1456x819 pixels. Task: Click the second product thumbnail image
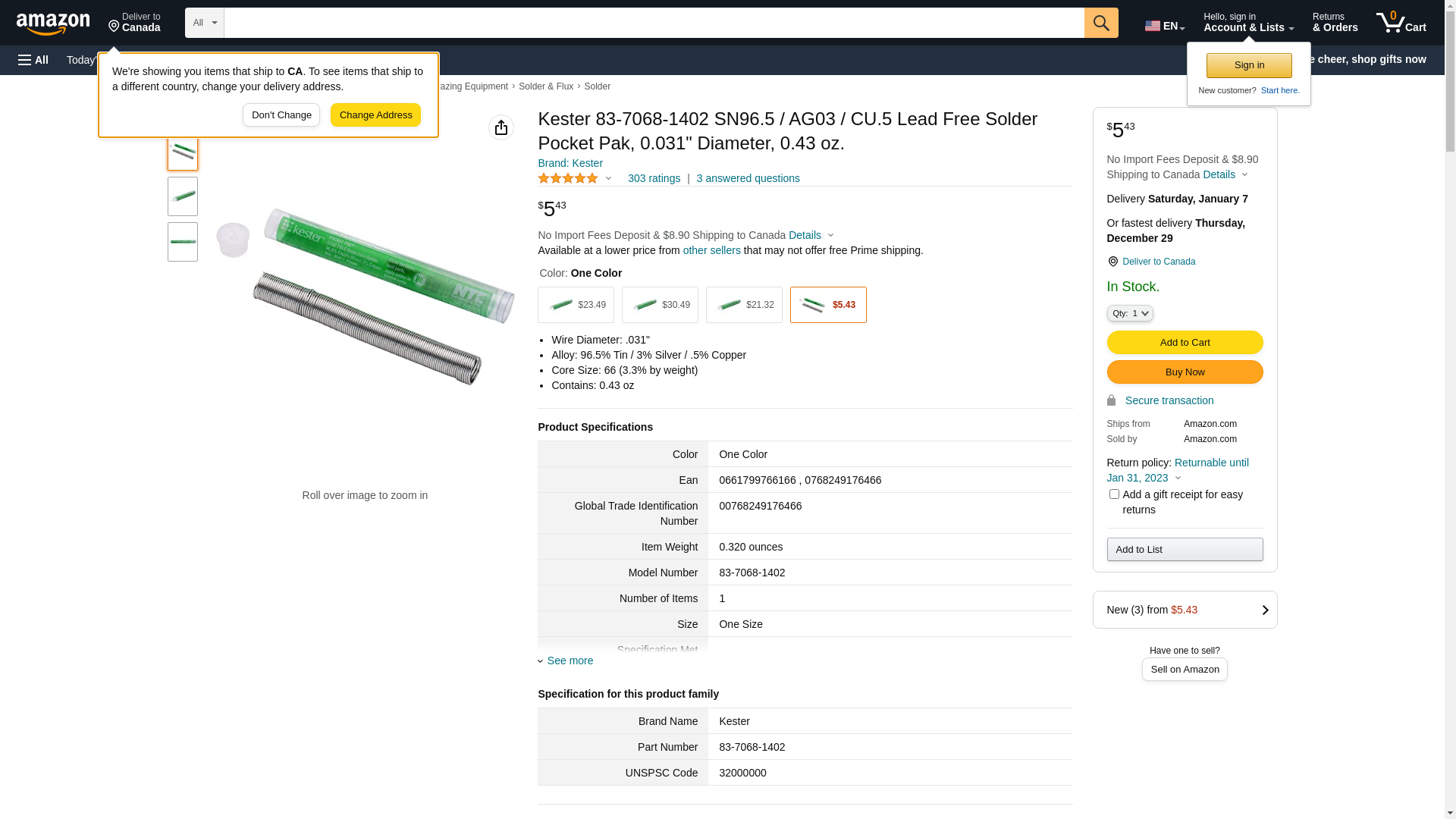tap(183, 196)
